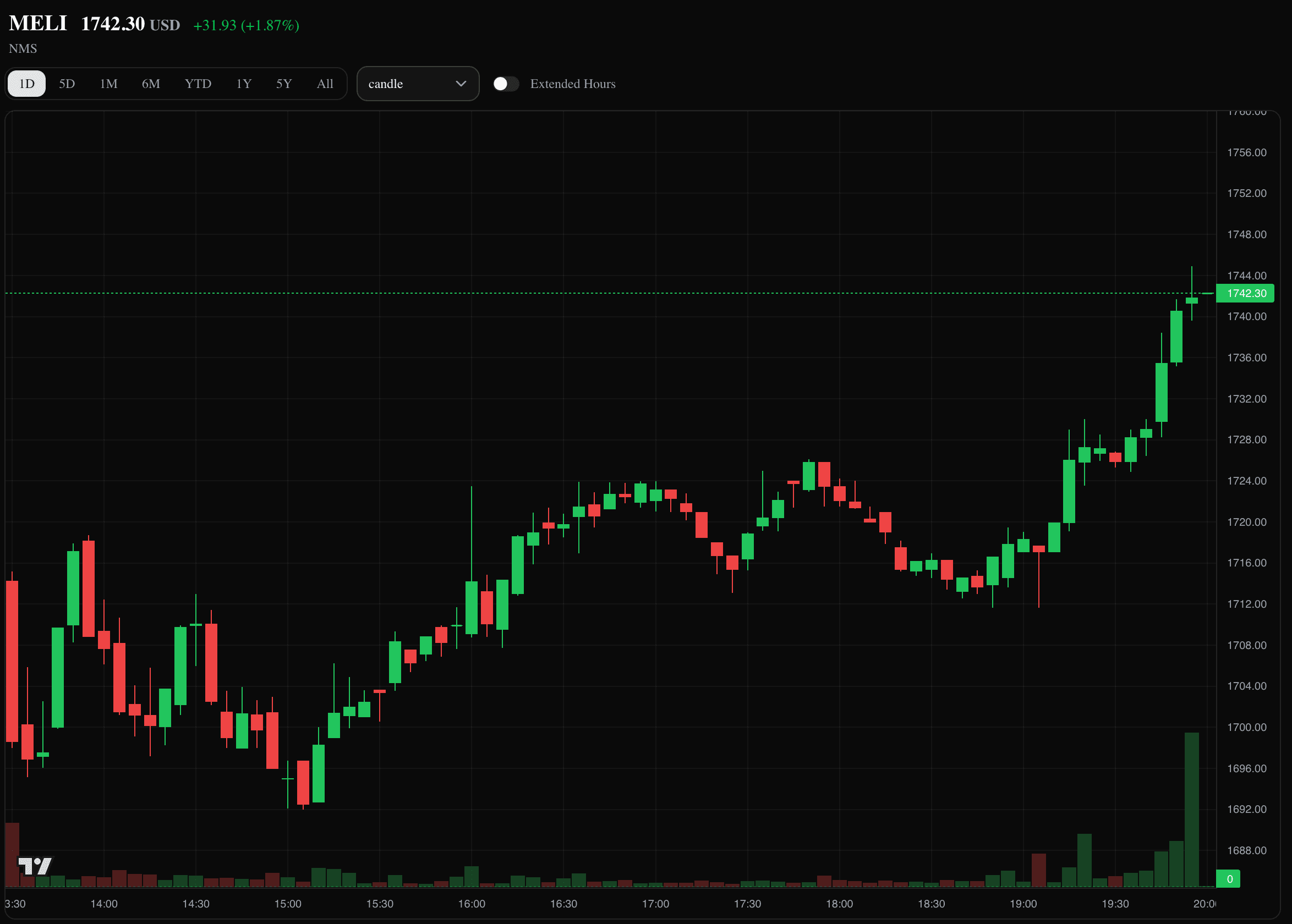
Task: Switch to the 5D time range
Action: coord(67,84)
